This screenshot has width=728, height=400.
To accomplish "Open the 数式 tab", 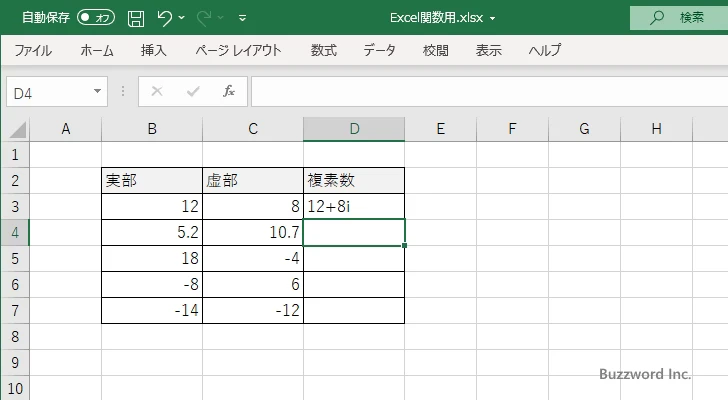I will pos(324,50).
